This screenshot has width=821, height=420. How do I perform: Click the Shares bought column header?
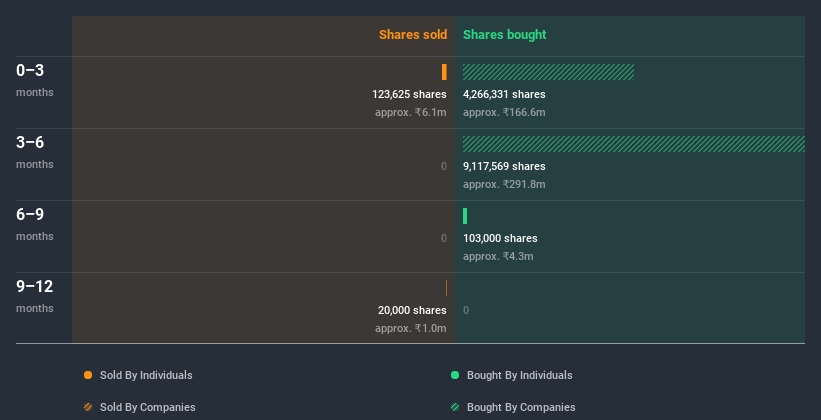click(505, 35)
